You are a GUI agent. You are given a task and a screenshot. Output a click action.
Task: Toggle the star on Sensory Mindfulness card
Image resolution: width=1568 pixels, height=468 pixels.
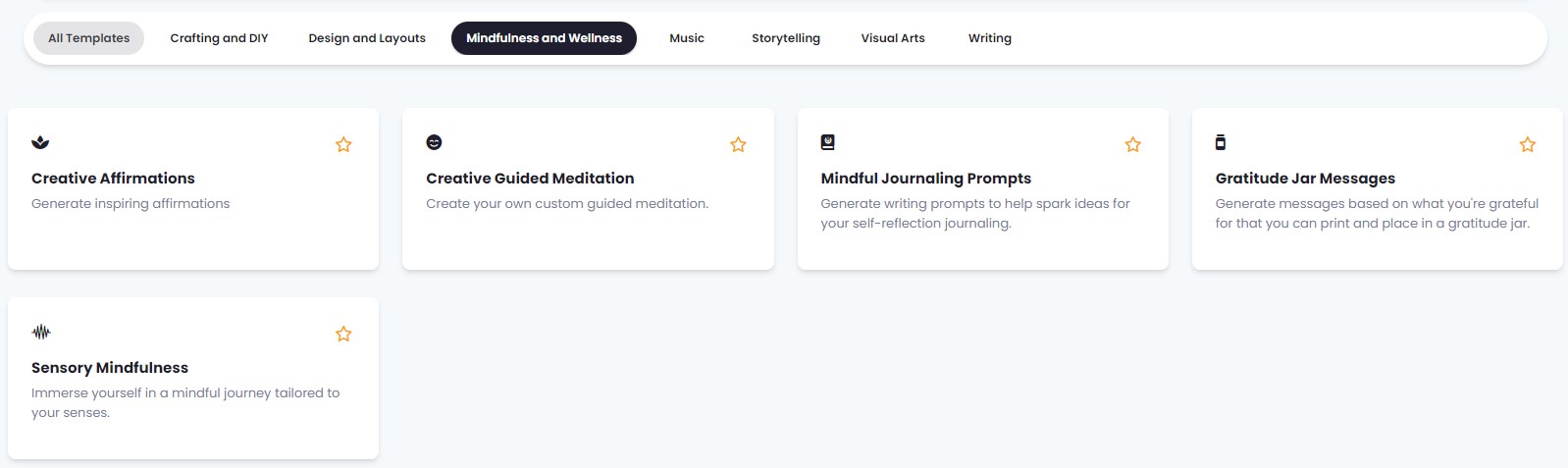click(343, 334)
